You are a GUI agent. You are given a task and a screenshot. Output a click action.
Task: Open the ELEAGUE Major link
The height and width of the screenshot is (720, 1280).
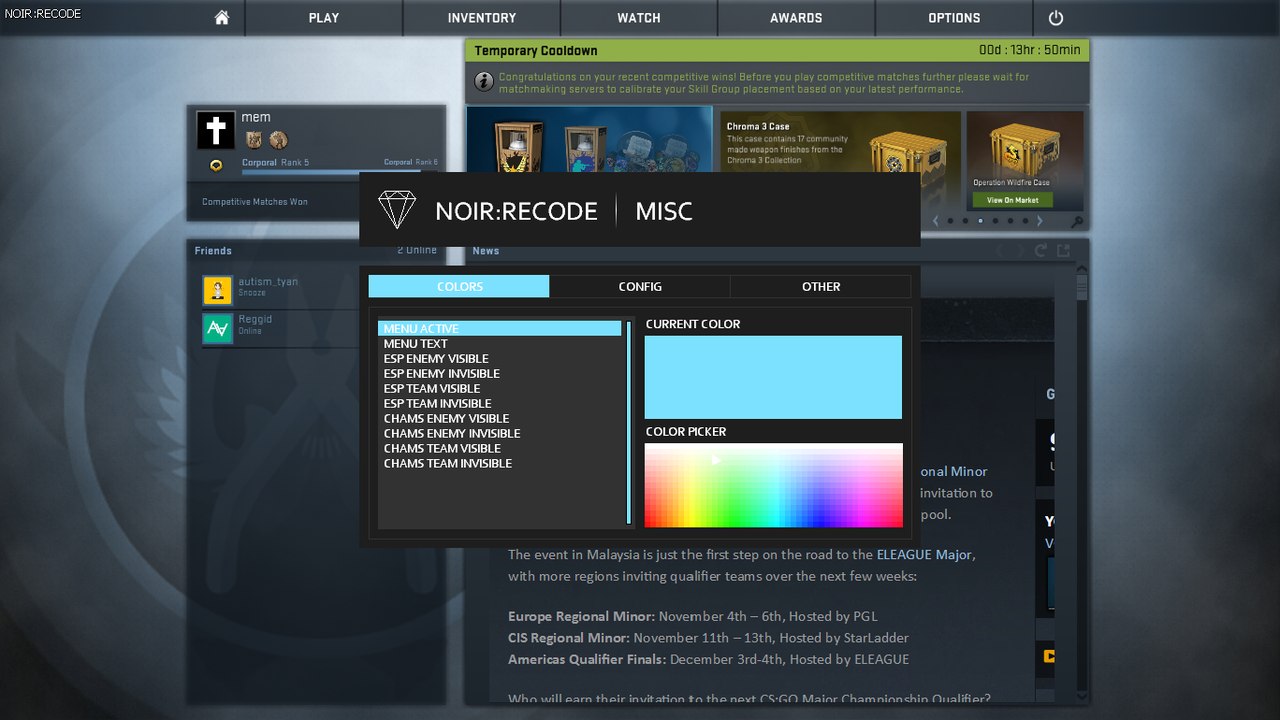(x=924, y=554)
